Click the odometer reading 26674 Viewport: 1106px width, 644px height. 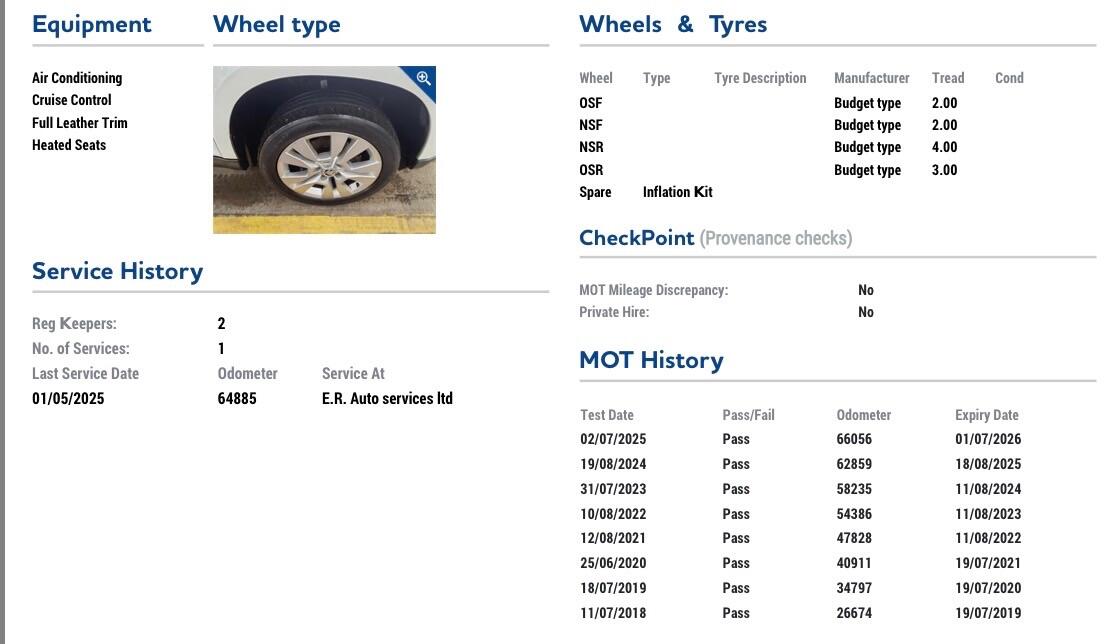[x=854, y=613]
